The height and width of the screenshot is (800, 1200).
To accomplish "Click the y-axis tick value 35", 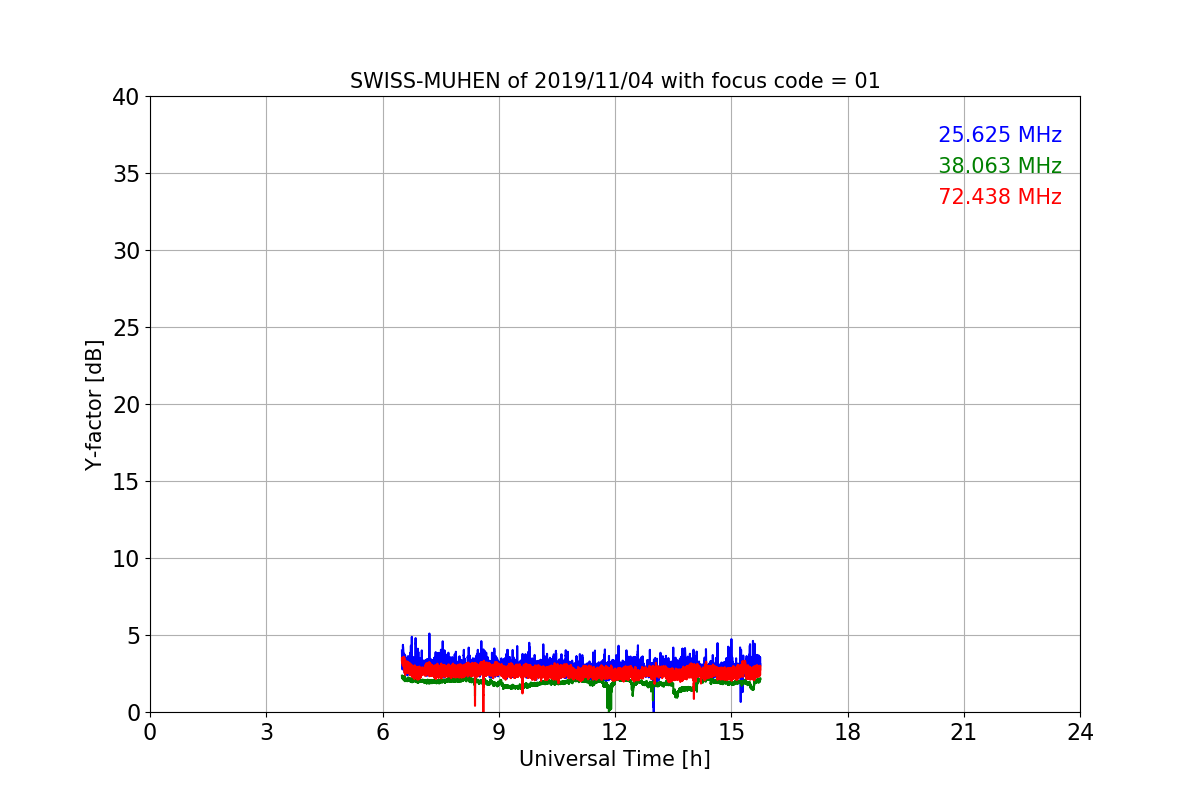I will [125, 174].
